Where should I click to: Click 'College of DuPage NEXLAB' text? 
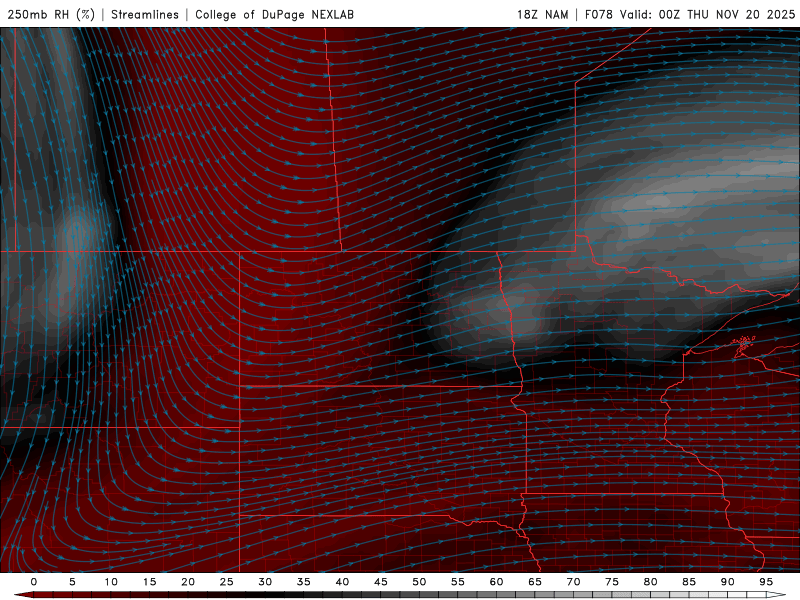point(274,14)
